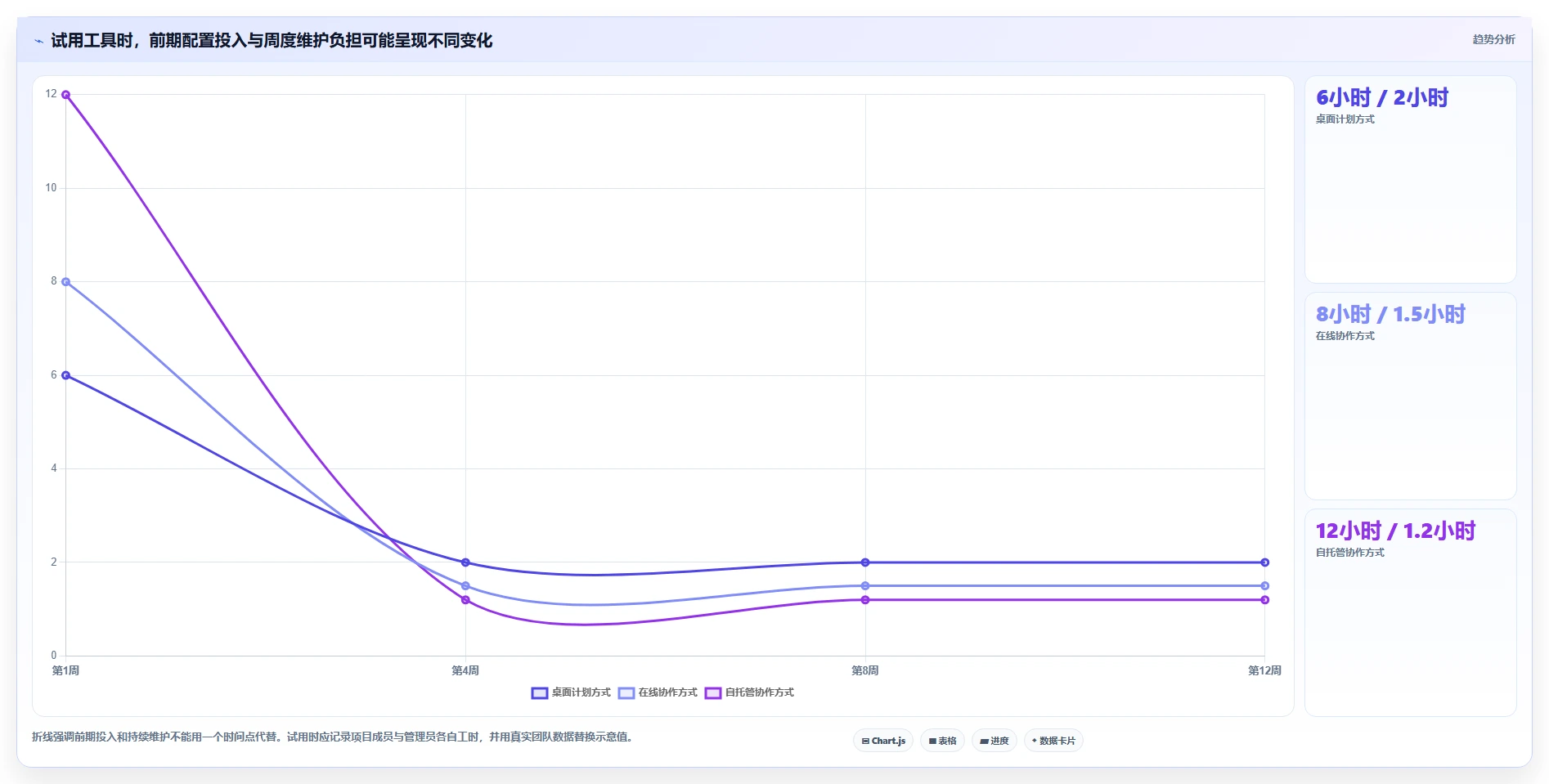Click the 第4周 axis label
Viewport: 1549px width, 784px height.
465,670
